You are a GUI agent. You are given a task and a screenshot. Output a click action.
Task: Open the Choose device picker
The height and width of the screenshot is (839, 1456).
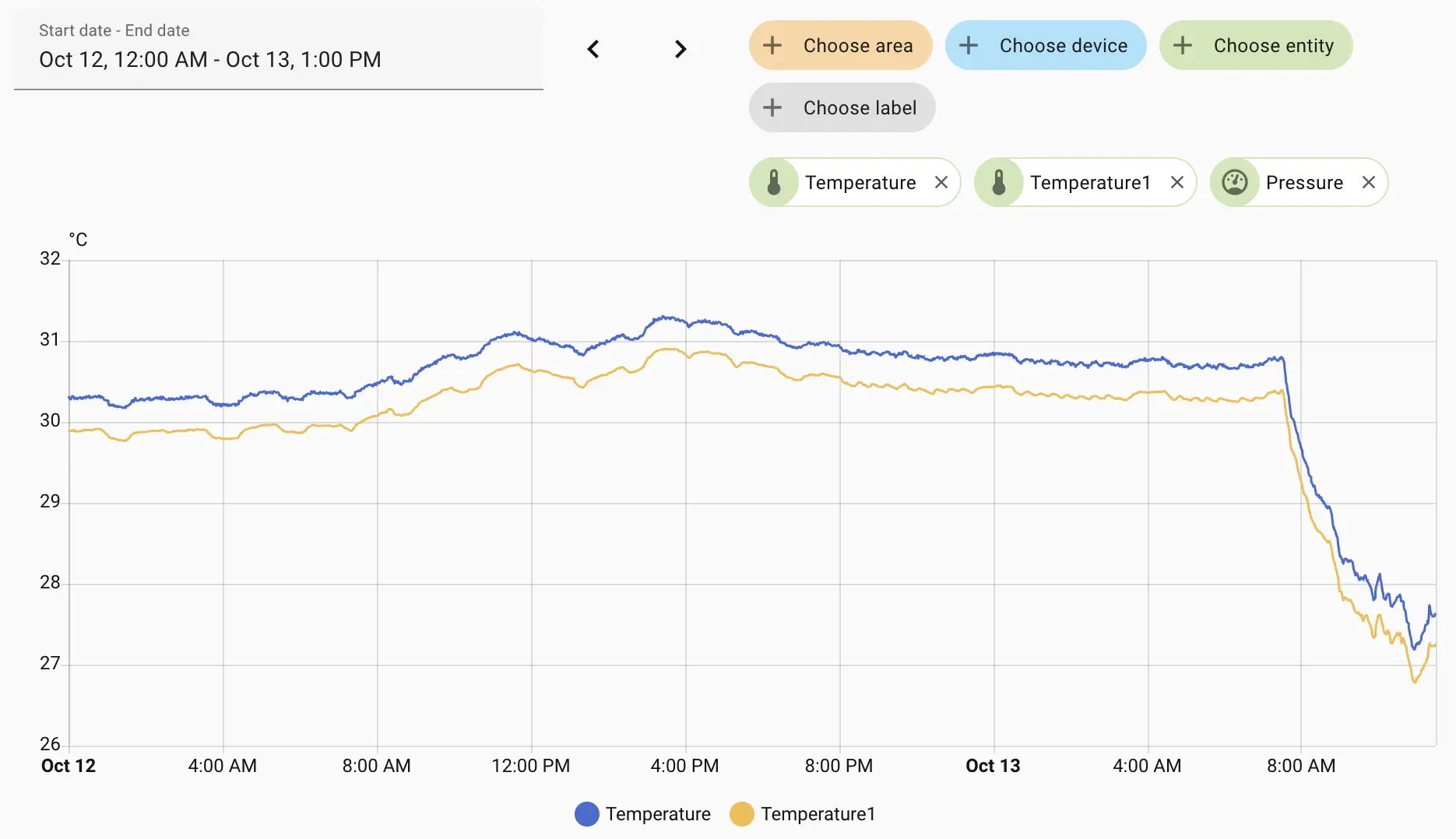tap(1046, 45)
